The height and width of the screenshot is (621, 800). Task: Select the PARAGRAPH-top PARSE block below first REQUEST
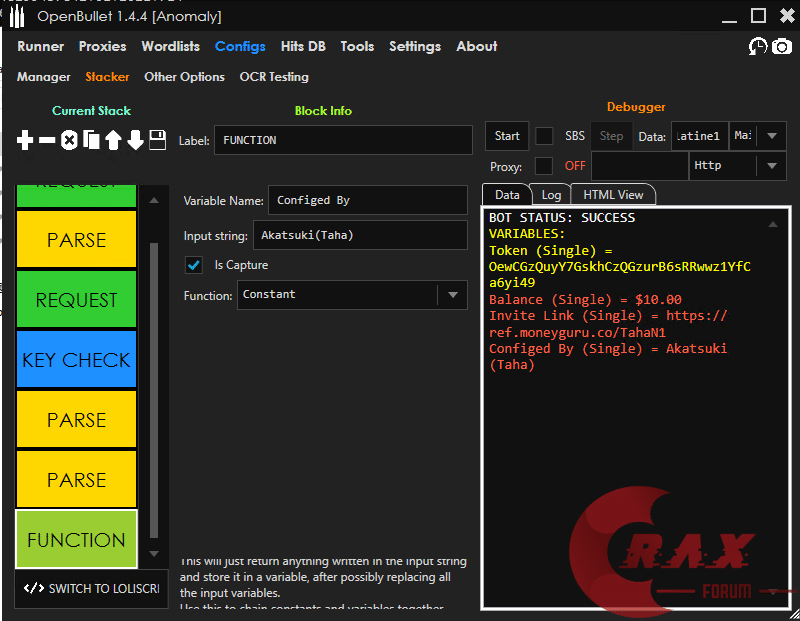[x=77, y=239]
